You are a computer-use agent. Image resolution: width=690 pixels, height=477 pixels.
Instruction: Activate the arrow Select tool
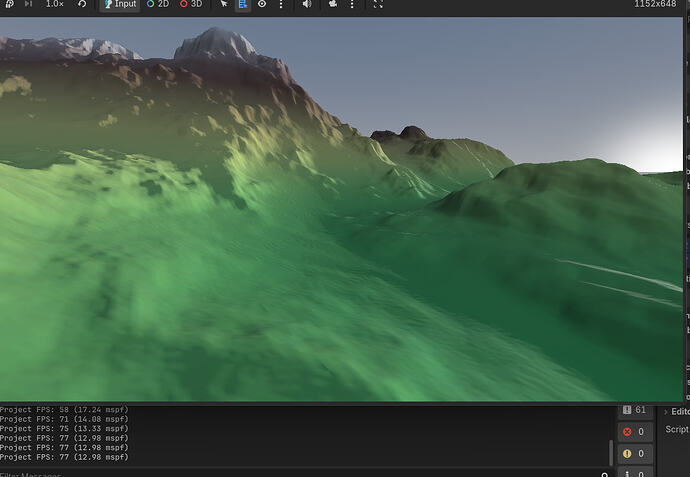(224, 4)
